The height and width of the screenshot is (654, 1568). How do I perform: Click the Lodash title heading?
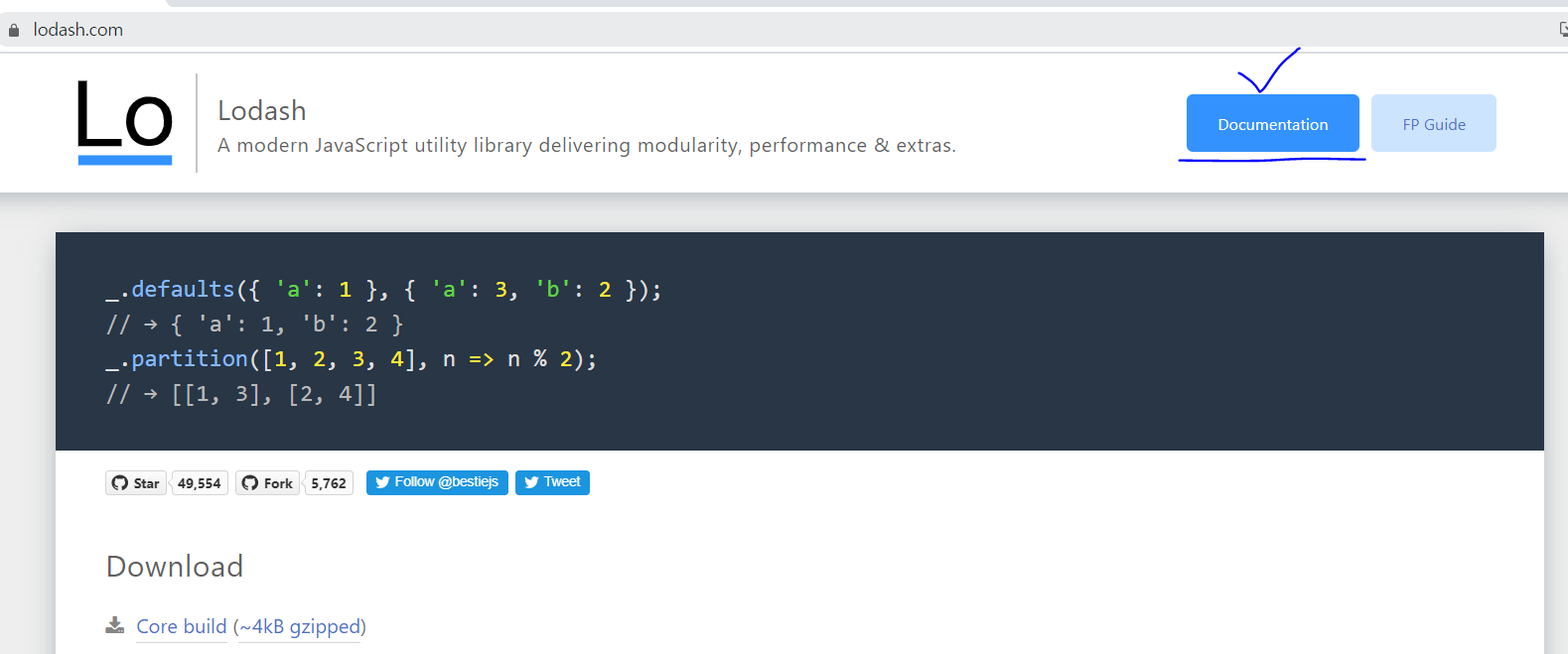tap(262, 110)
